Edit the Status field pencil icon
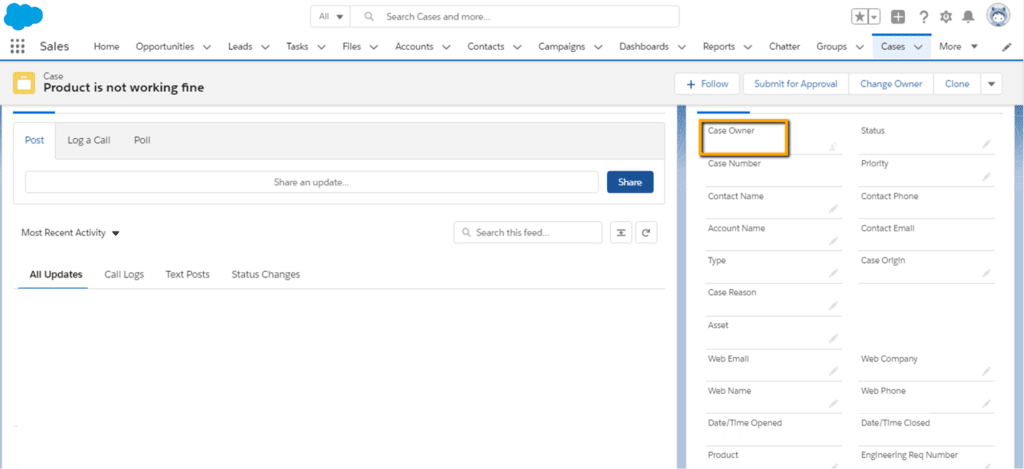The image size is (1024, 469). coord(986,144)
